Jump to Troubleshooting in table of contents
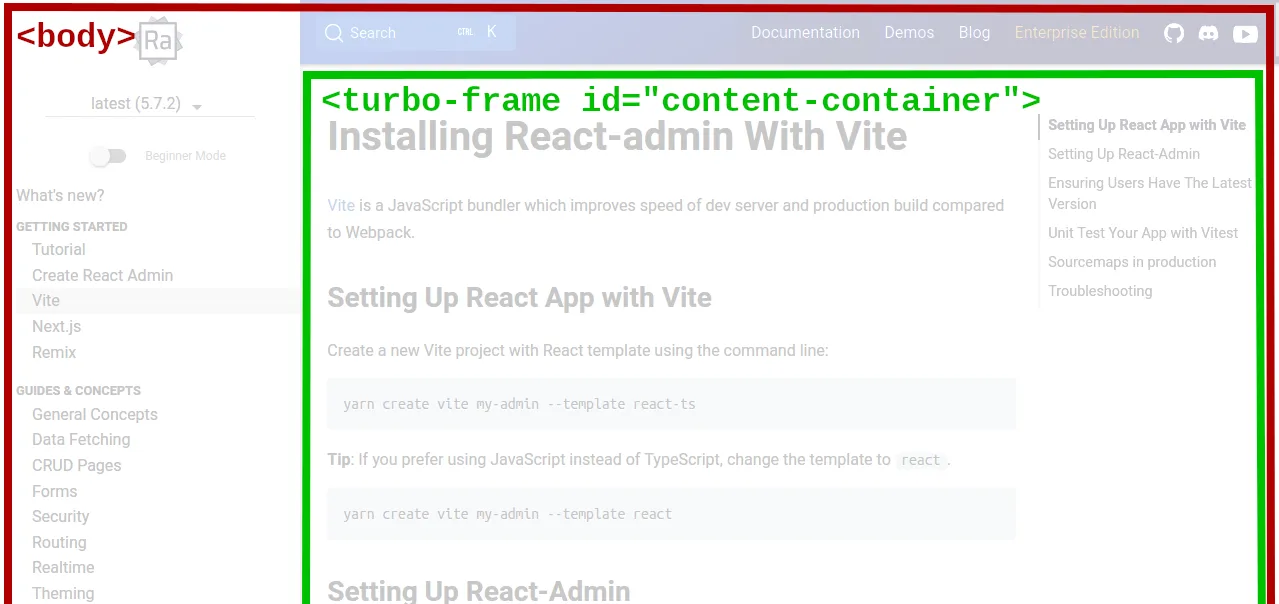Screen dimensions: 1279x604 point(1100,291)
